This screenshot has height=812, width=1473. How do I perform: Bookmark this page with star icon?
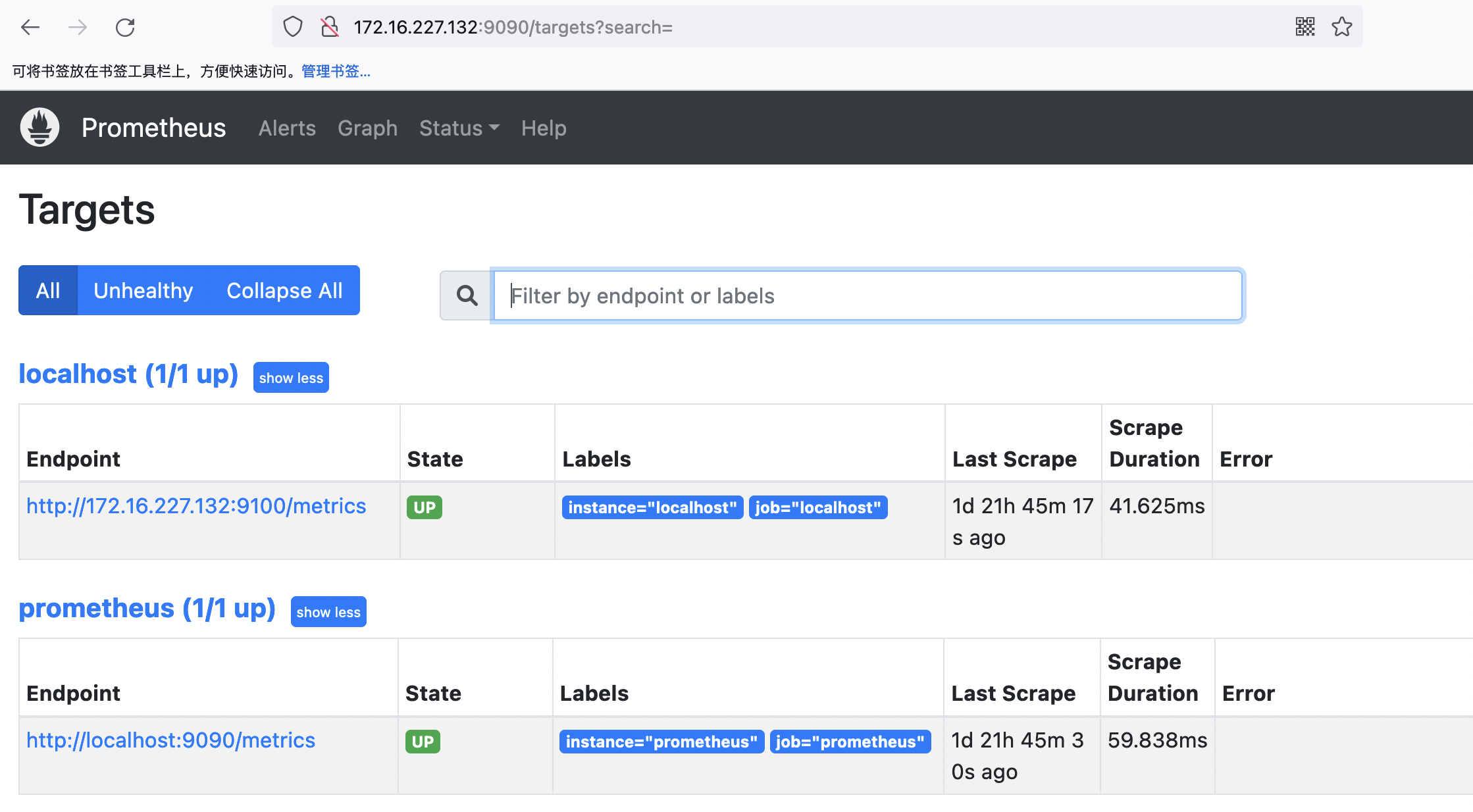[x=1341, y=27]
